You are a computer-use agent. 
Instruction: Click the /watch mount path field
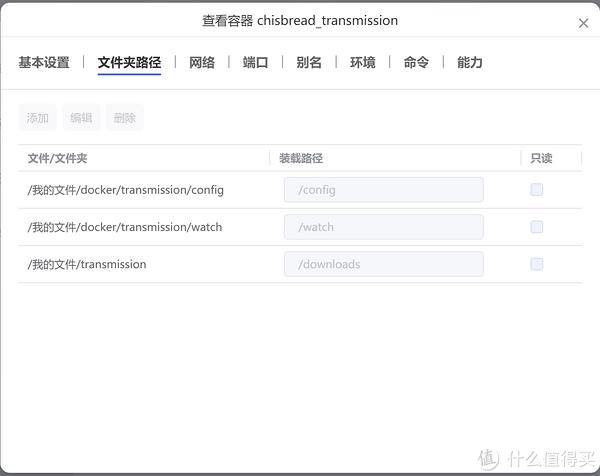(383, 227)
